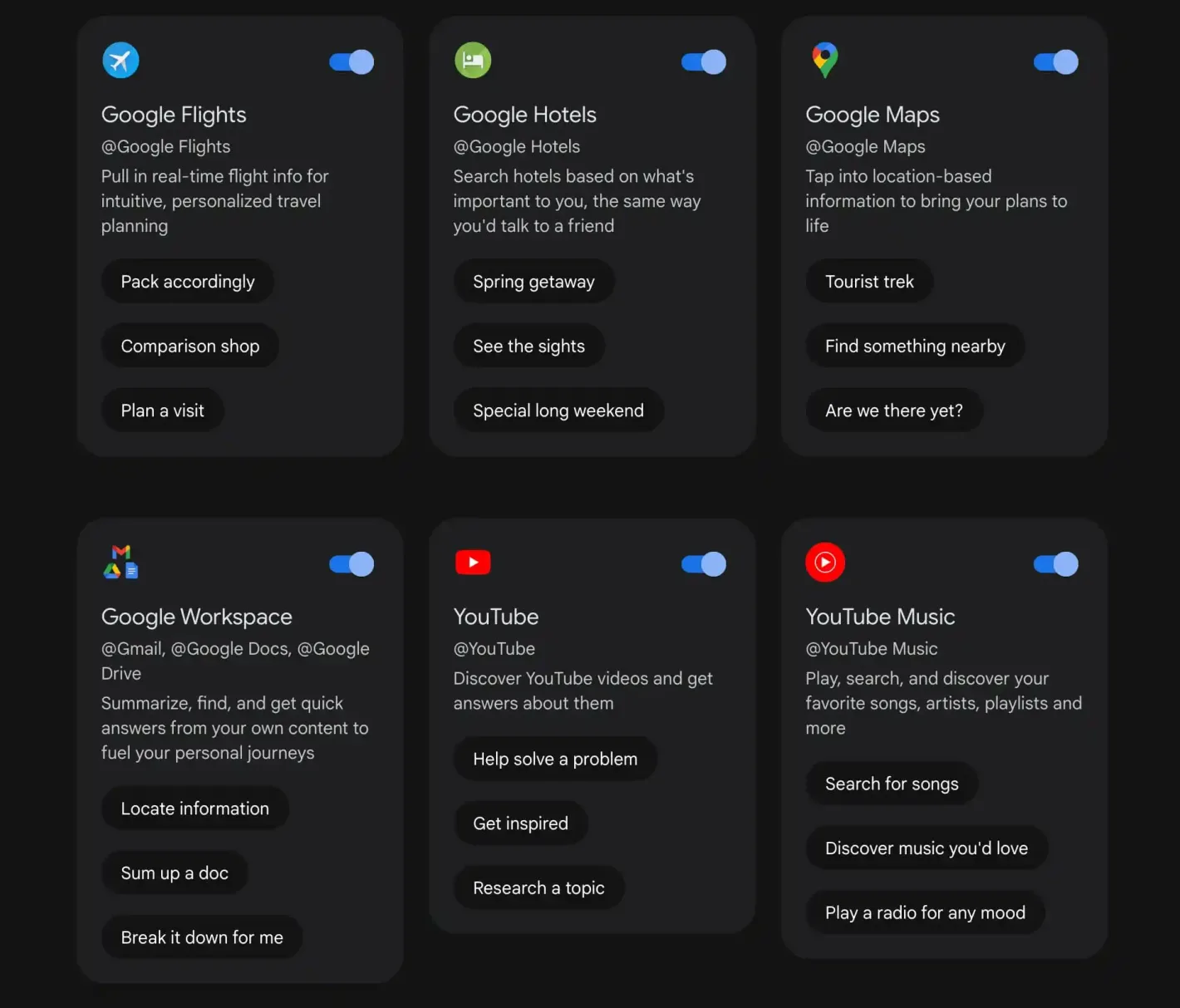Turn off the YouTube extension toggle

pos(703,564)
